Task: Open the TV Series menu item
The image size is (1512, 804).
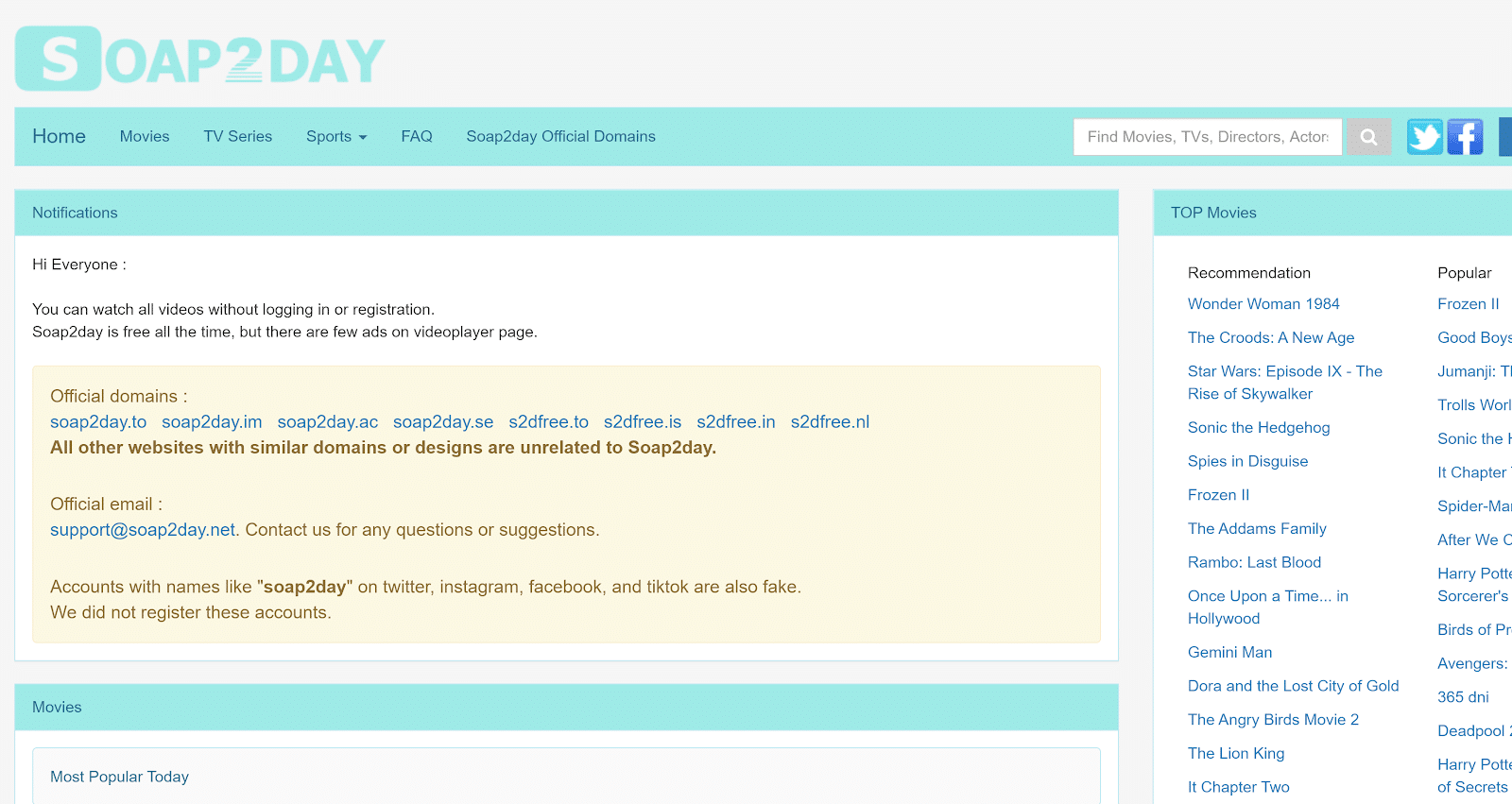Action: coord(238,136)
